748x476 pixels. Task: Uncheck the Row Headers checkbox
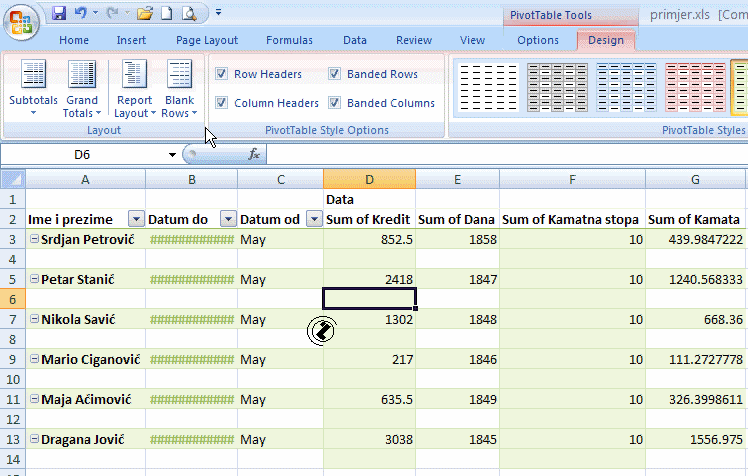coord(222,74)
